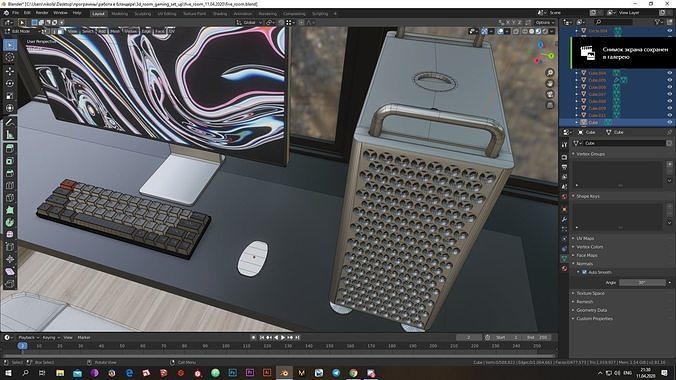Viewport: 676px width, 380px height.
Task: Switch to the UV Editing workspace tab
Action: click(x=166, y=14)
